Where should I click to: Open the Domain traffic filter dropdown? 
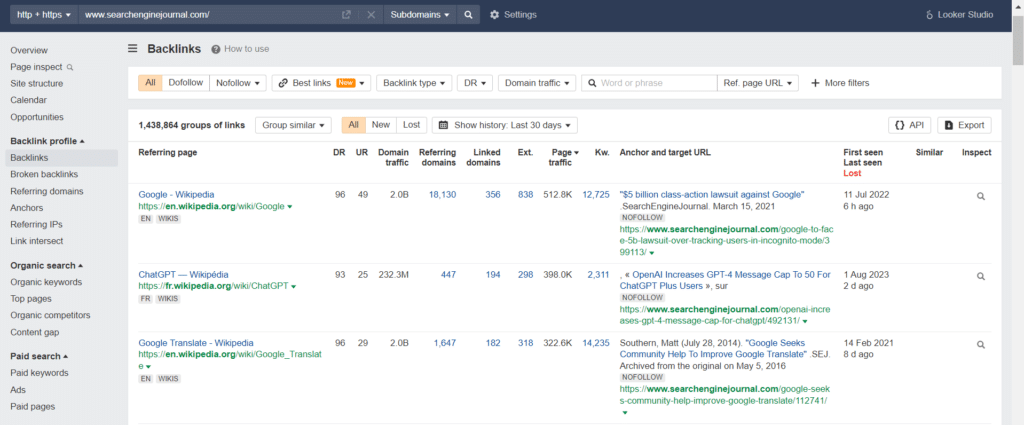click(x=537, y=83)
